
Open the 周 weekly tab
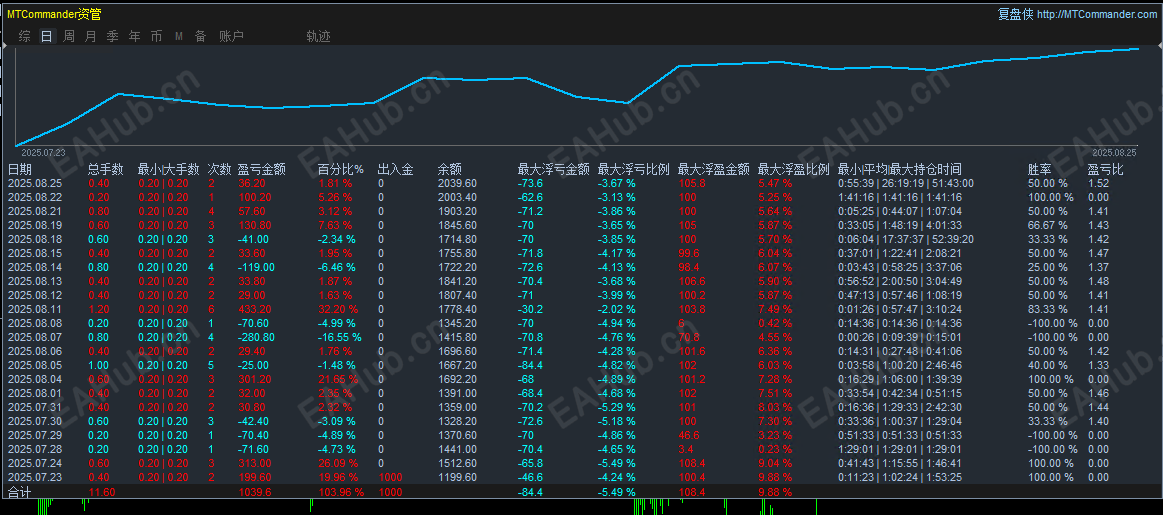pos(69,36)
